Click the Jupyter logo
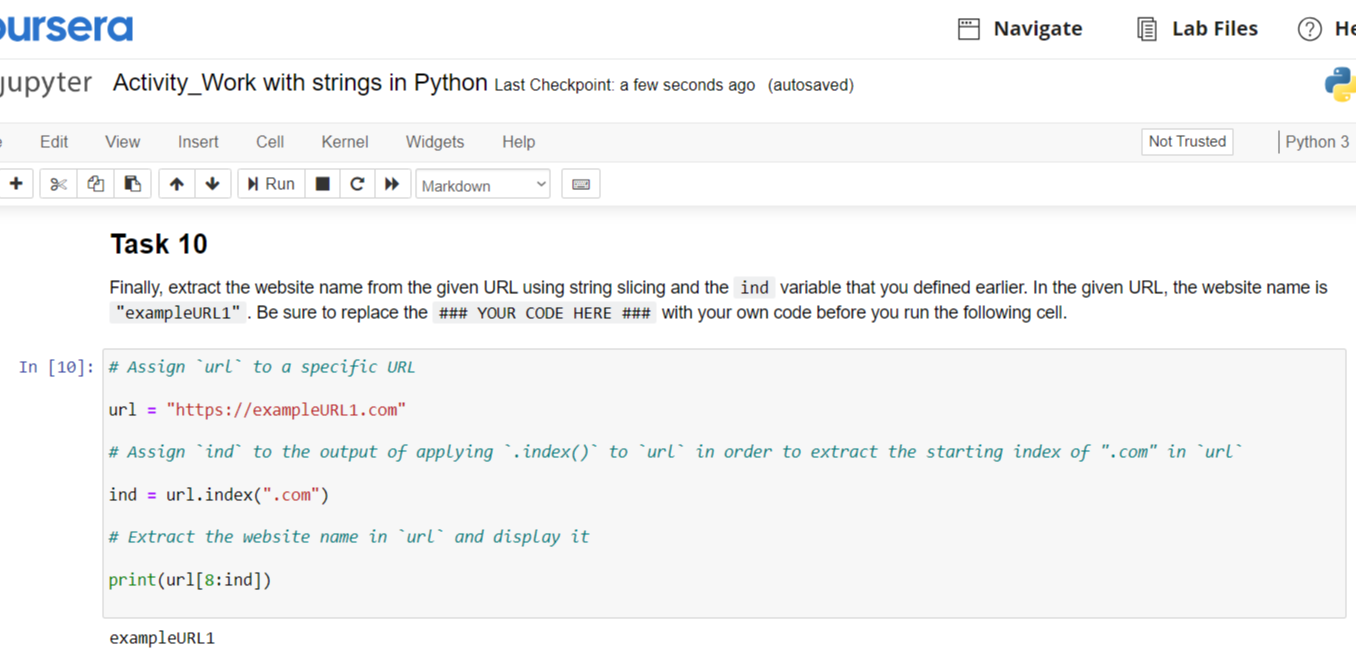 [46, 82]
